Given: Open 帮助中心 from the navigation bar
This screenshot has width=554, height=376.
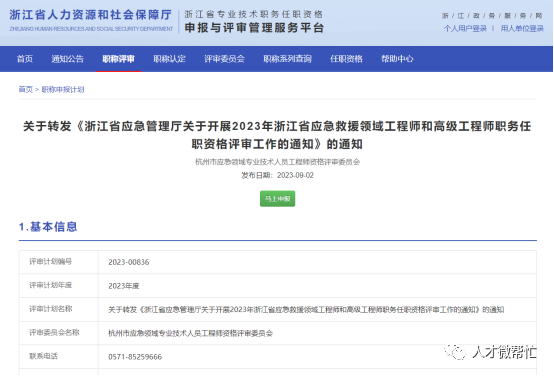Looking at the screenshot, I should [x=397, y=59].
